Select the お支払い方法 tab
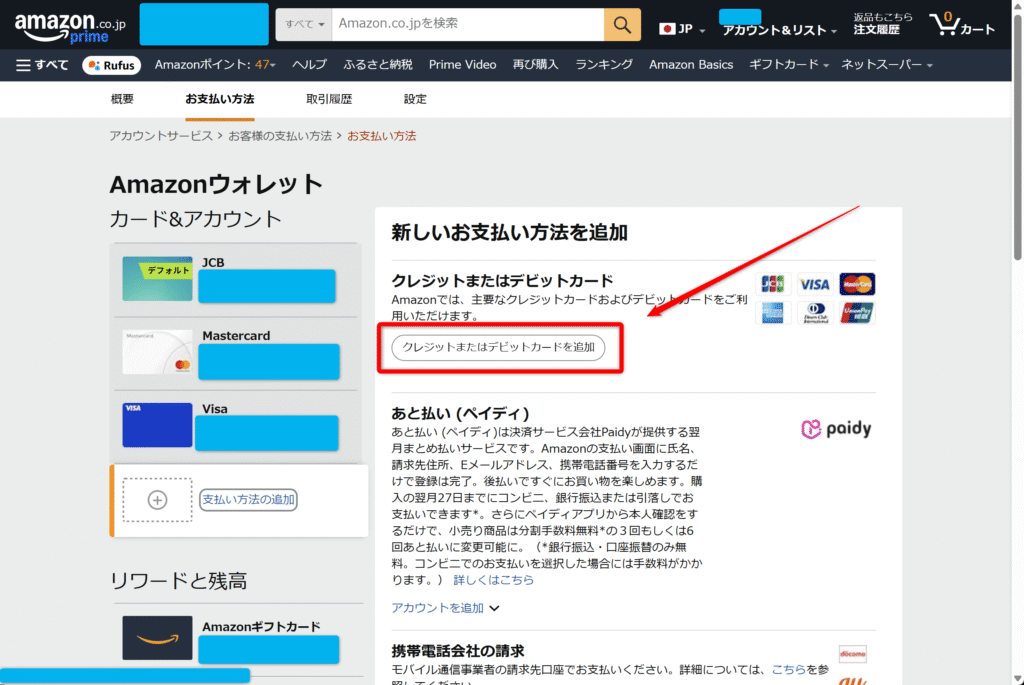This screenshot has height=685, width=1024. click(x=219, y=99)
